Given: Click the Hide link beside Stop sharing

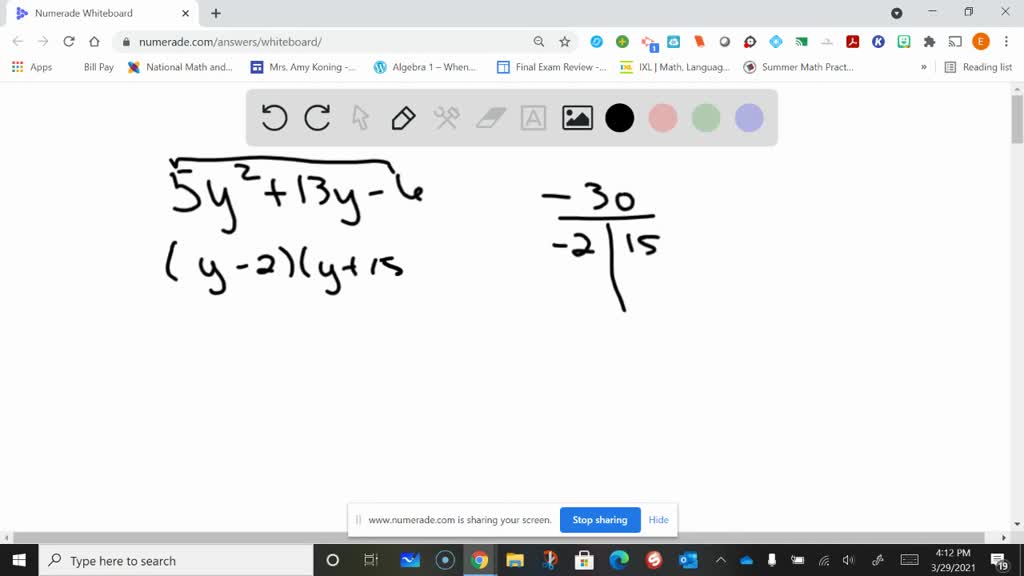Looking at the screenshot, I should click(658, 520).
